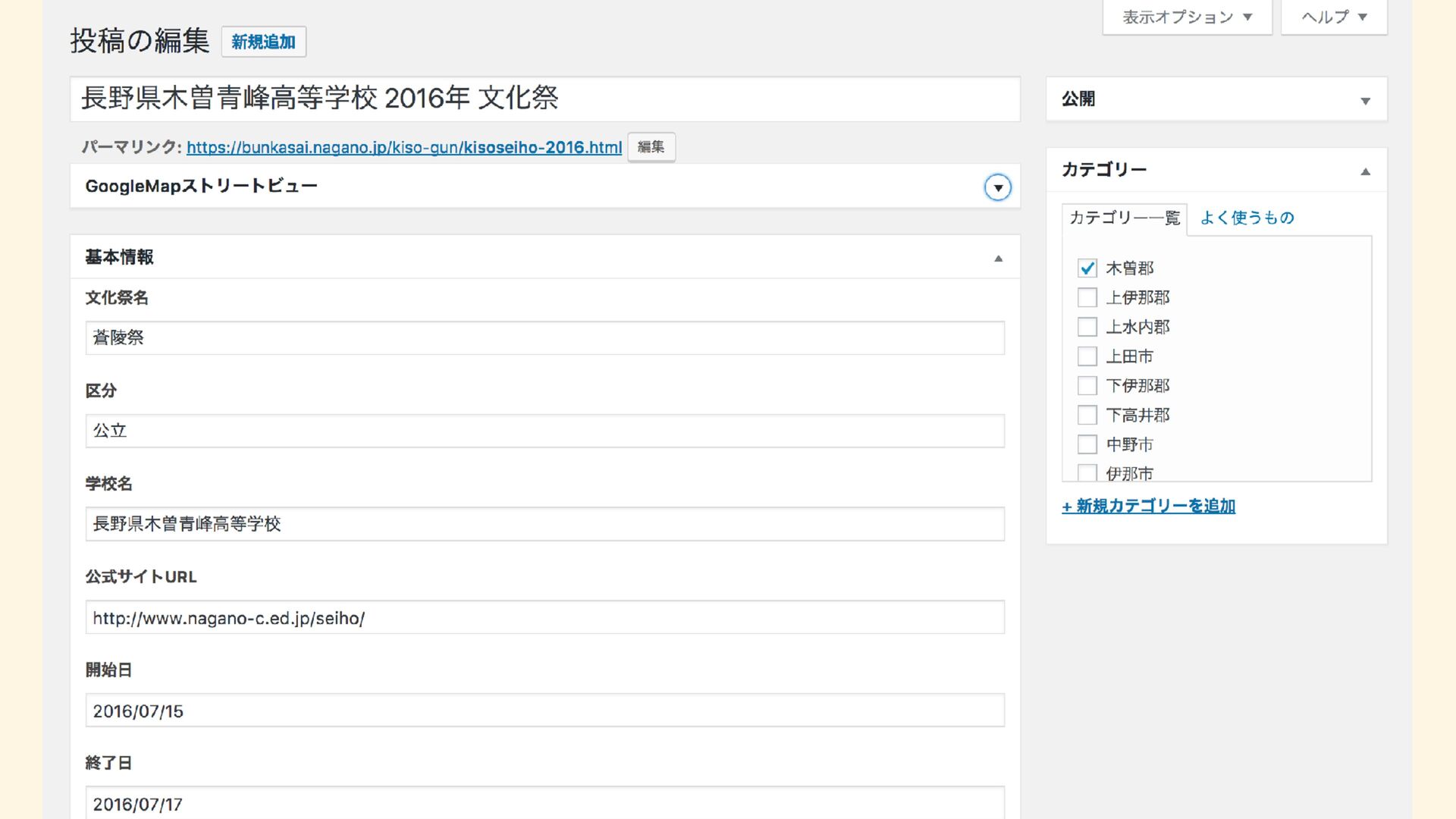Focus the 公式サイトURL input field

point(544,617)
